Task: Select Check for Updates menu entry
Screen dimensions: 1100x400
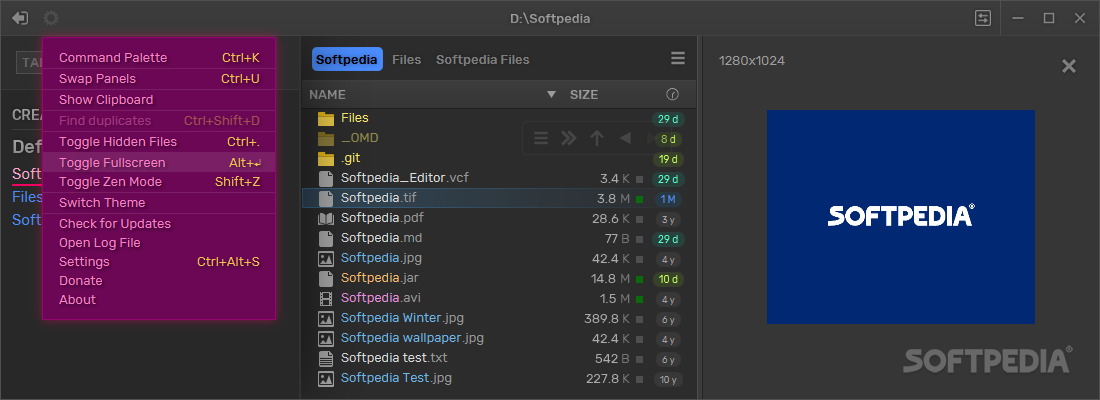Action: tap(159, 224)
